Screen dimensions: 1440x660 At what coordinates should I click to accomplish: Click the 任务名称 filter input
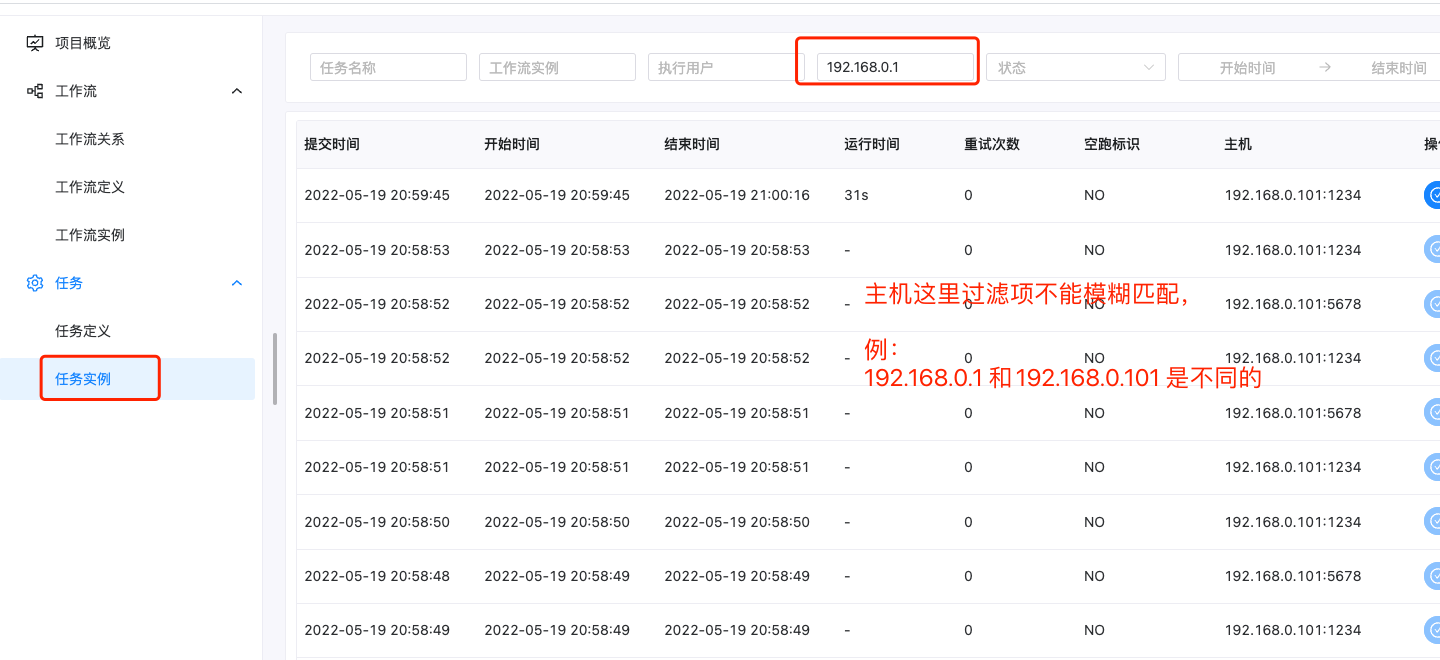[388, 66]
